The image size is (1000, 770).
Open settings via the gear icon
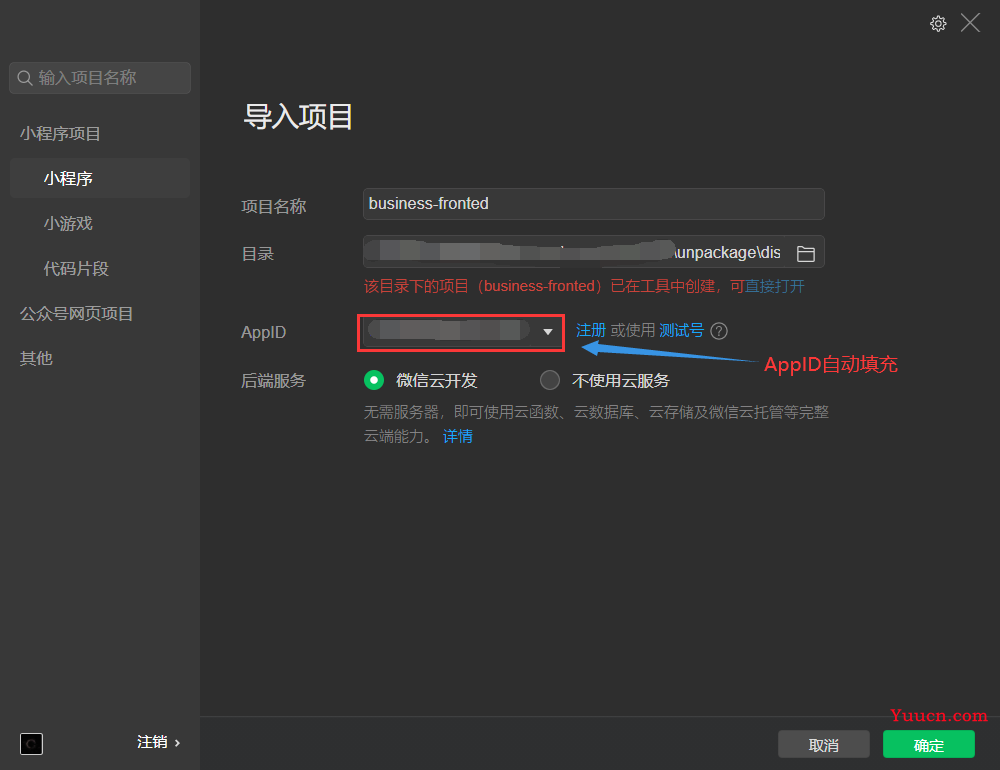tap(938, 24)
